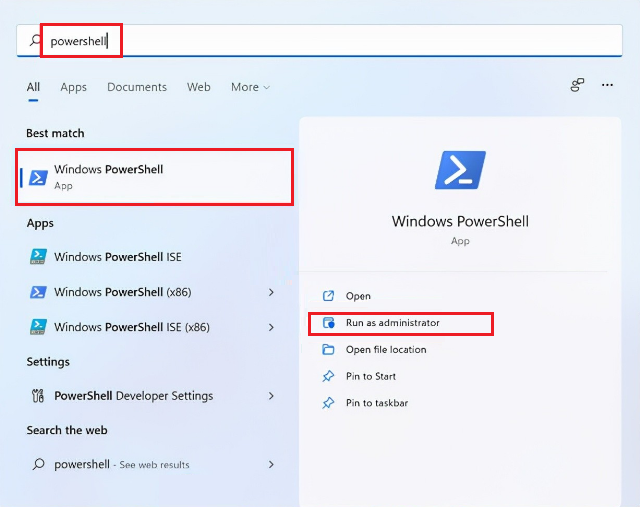640x507 pixels.
Task: Click the Run as administrator shield icon
Action: pyautogui.click(x=329, y=323)
